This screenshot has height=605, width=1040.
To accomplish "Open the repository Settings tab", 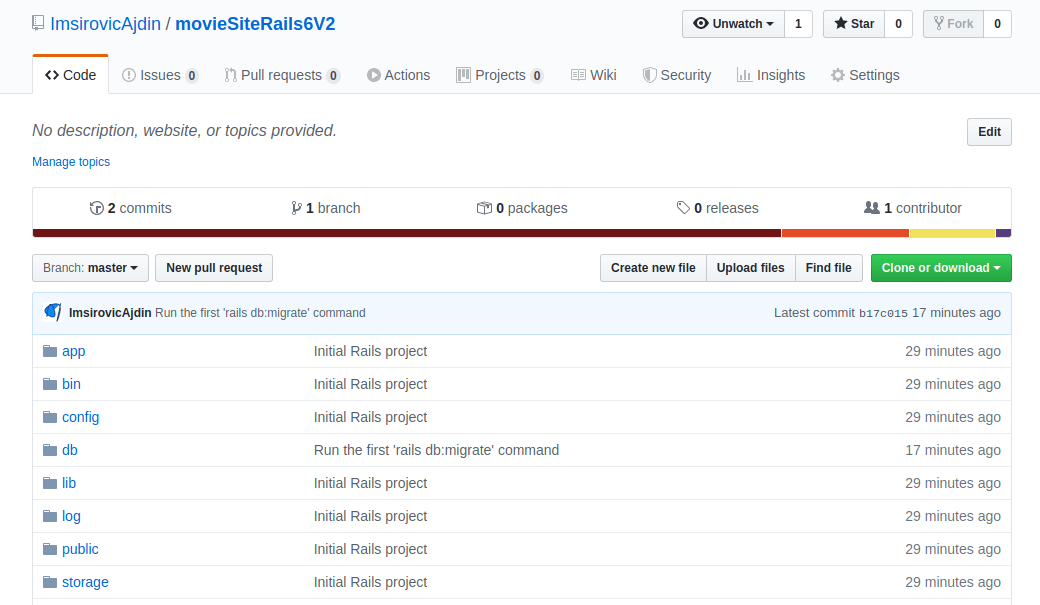I will coord(866,75).
